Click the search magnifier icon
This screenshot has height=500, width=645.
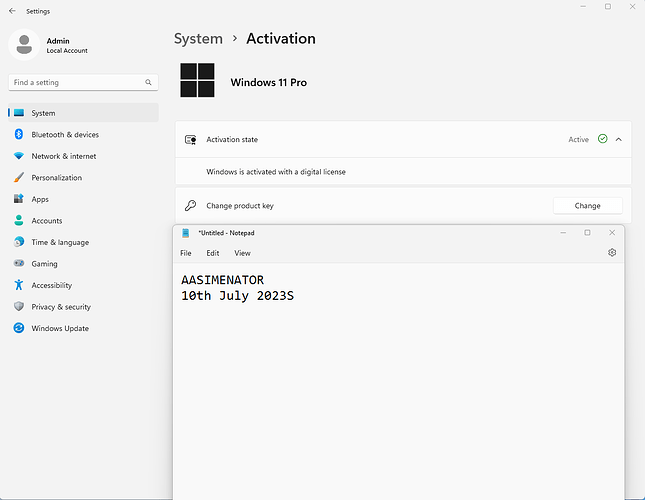coord(148,82)
